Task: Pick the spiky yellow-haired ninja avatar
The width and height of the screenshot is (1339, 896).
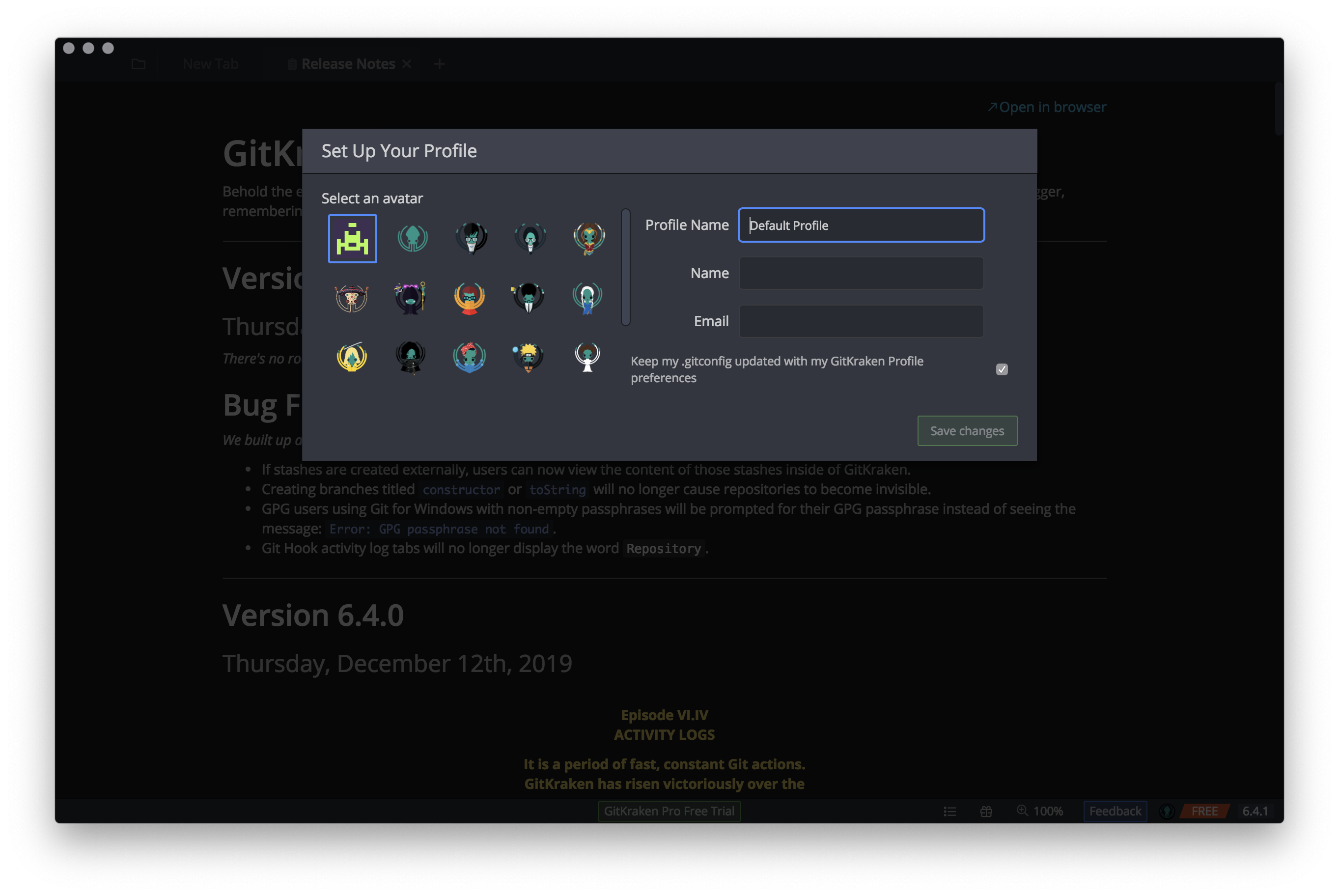Action: pyautogui.click(x=528, y=357)
